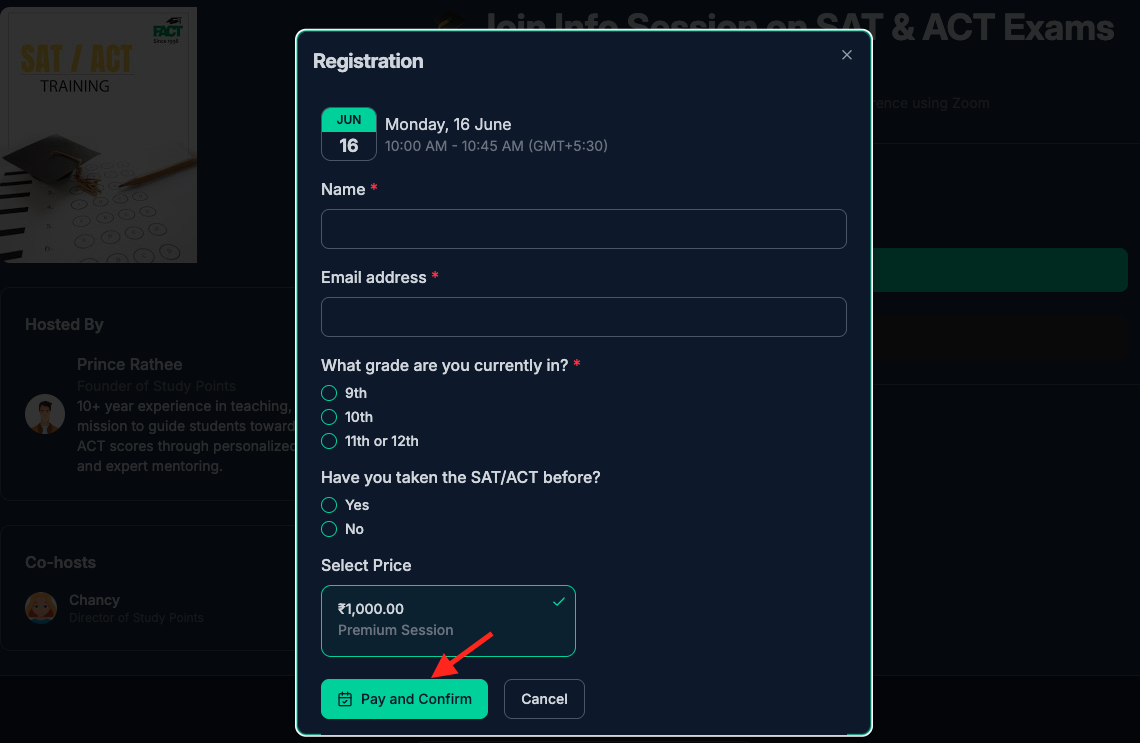Click the checkmark on Premium Session price
Viewport: 1140px width, 743px height.
(x=558, y=601)
